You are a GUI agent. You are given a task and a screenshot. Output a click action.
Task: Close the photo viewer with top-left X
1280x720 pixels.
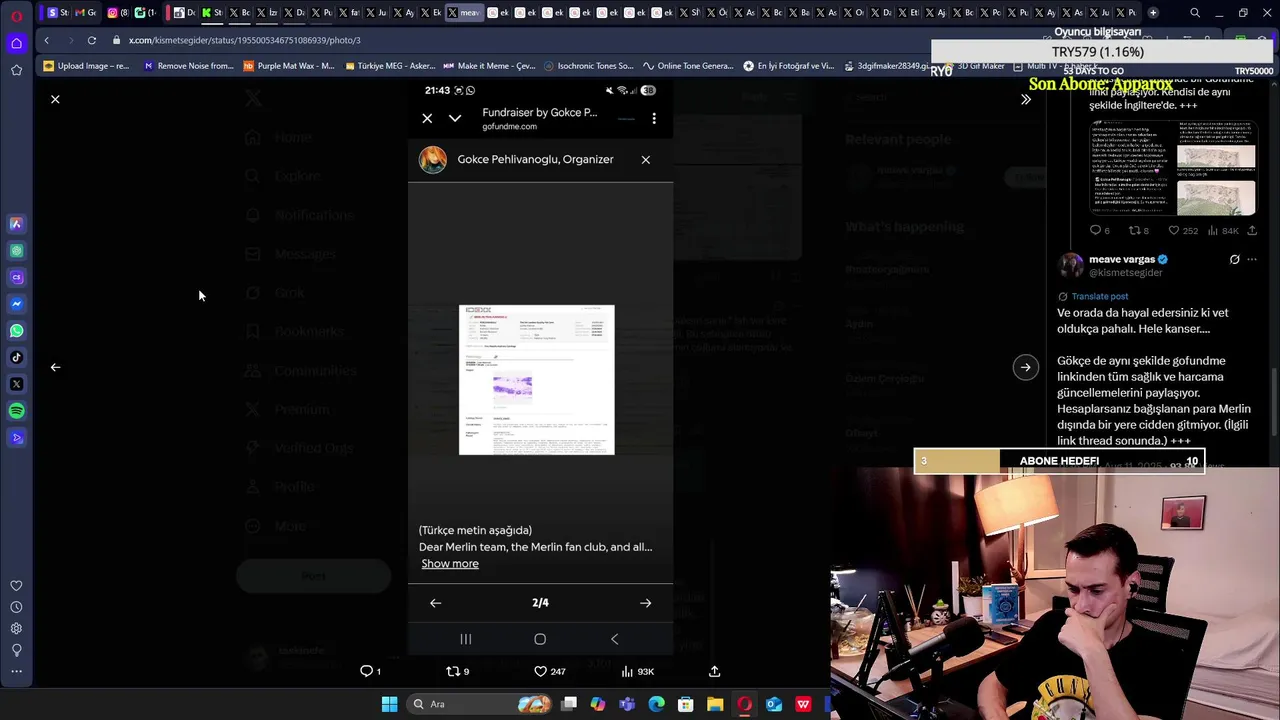tap(55, 99)
